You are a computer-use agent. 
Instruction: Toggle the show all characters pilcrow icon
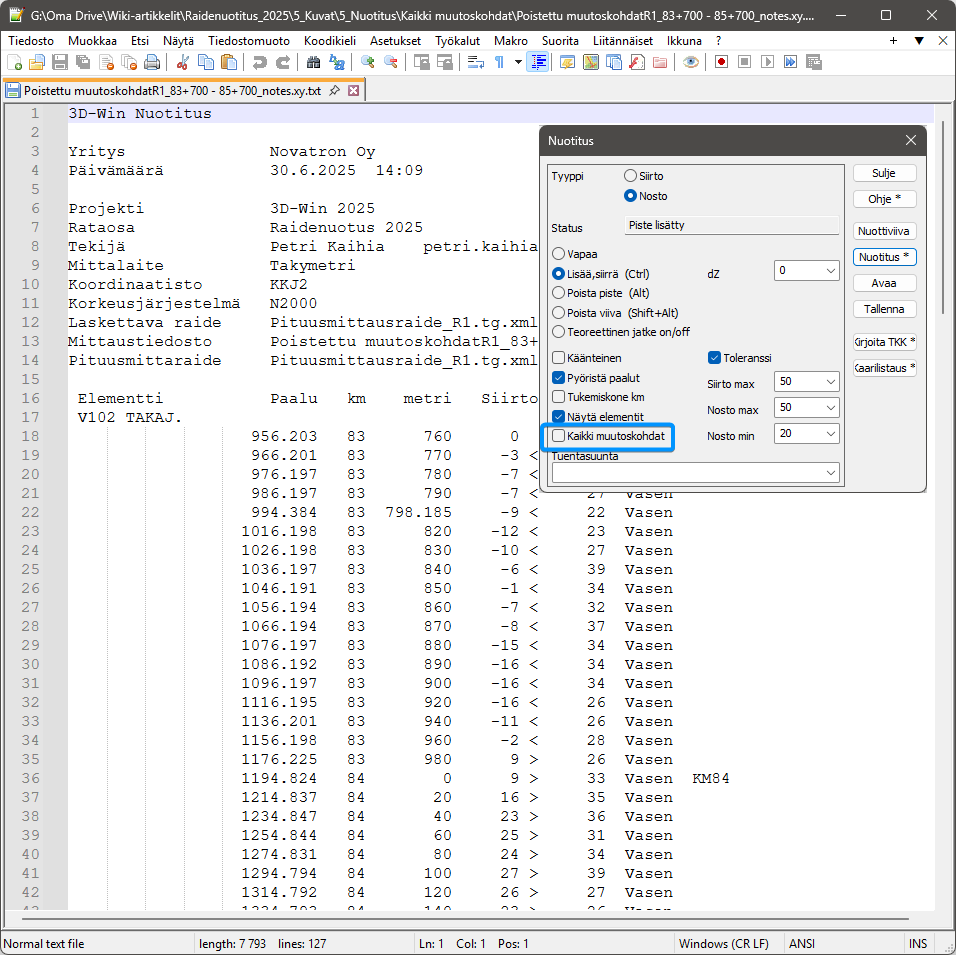coord(499,62)
